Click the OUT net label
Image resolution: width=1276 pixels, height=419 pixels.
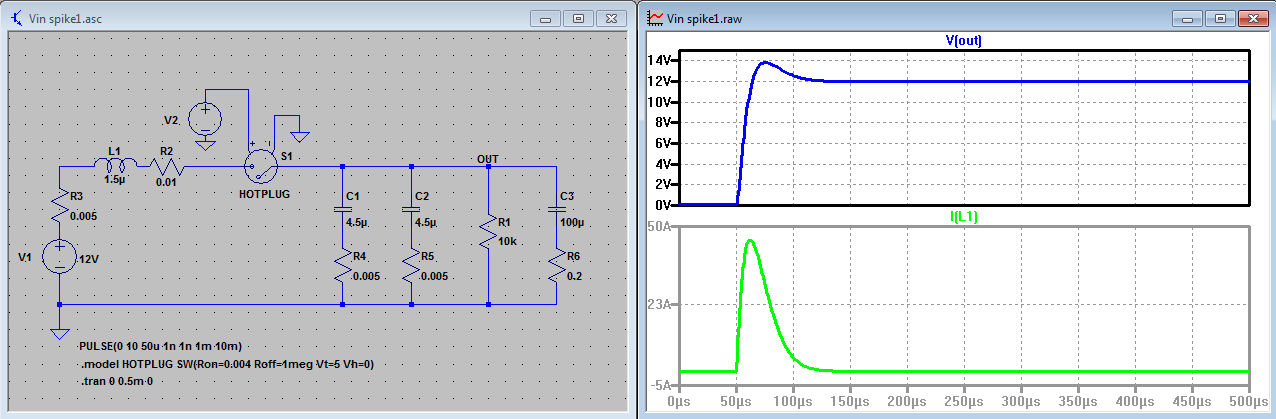coord(487,158)
